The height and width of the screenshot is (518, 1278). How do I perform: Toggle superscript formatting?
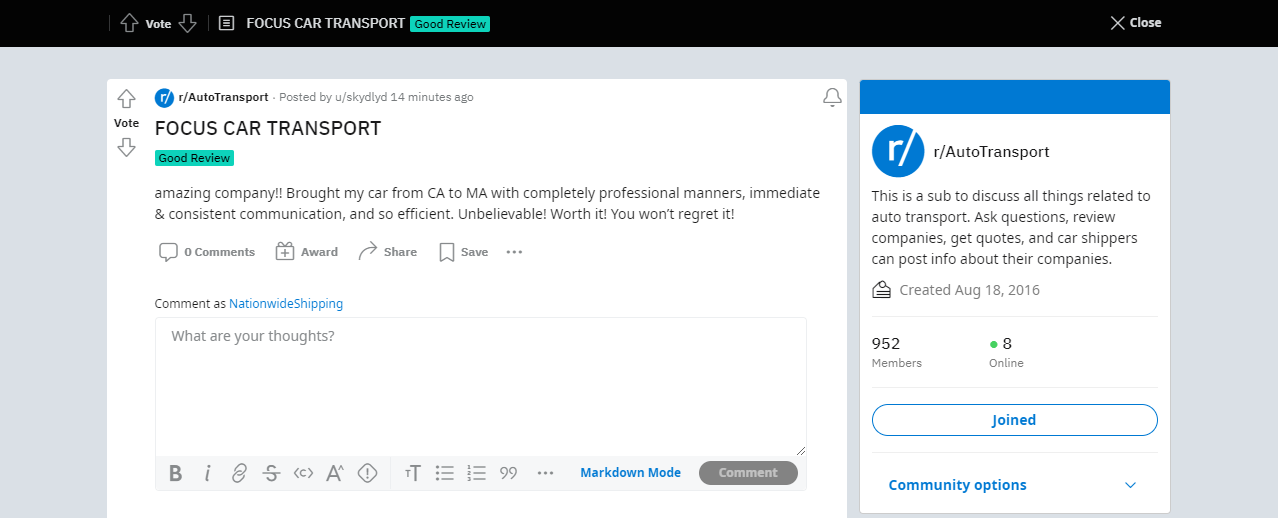(x=335, y=473)
